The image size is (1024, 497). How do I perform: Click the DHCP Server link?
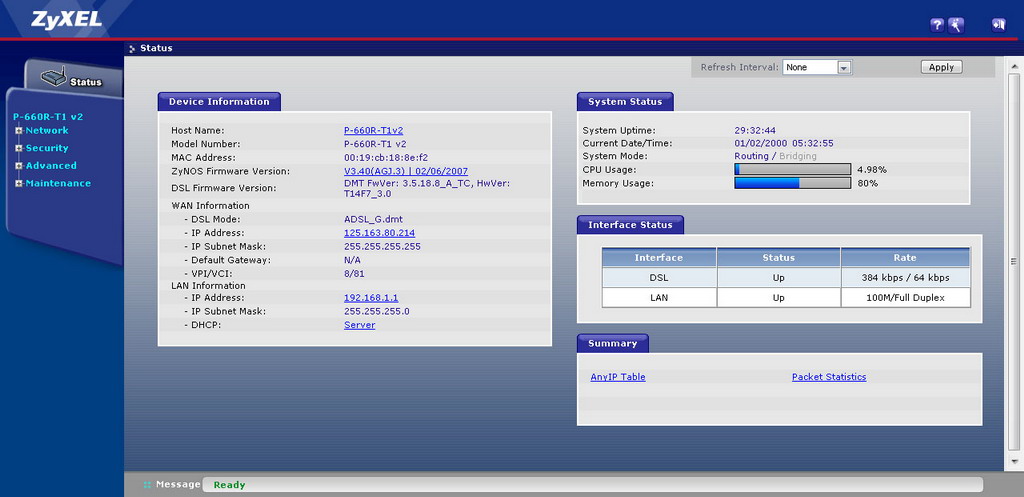[360, 325]
